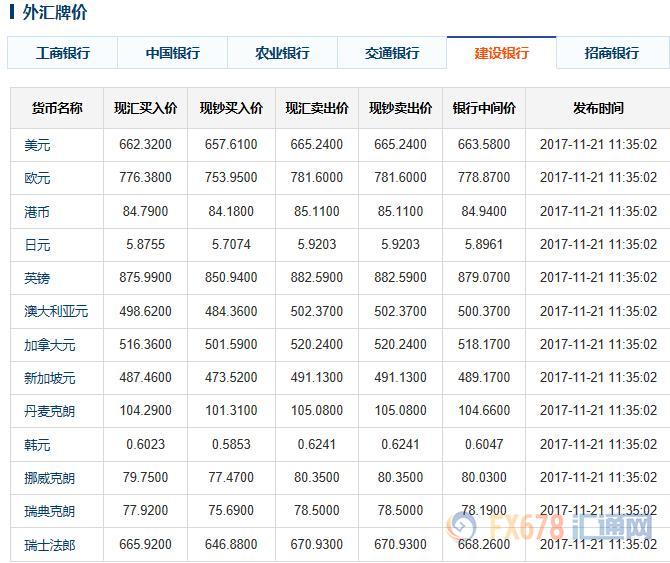Open the 欧元 currency link
670x563 pixels.
[37, 178]
